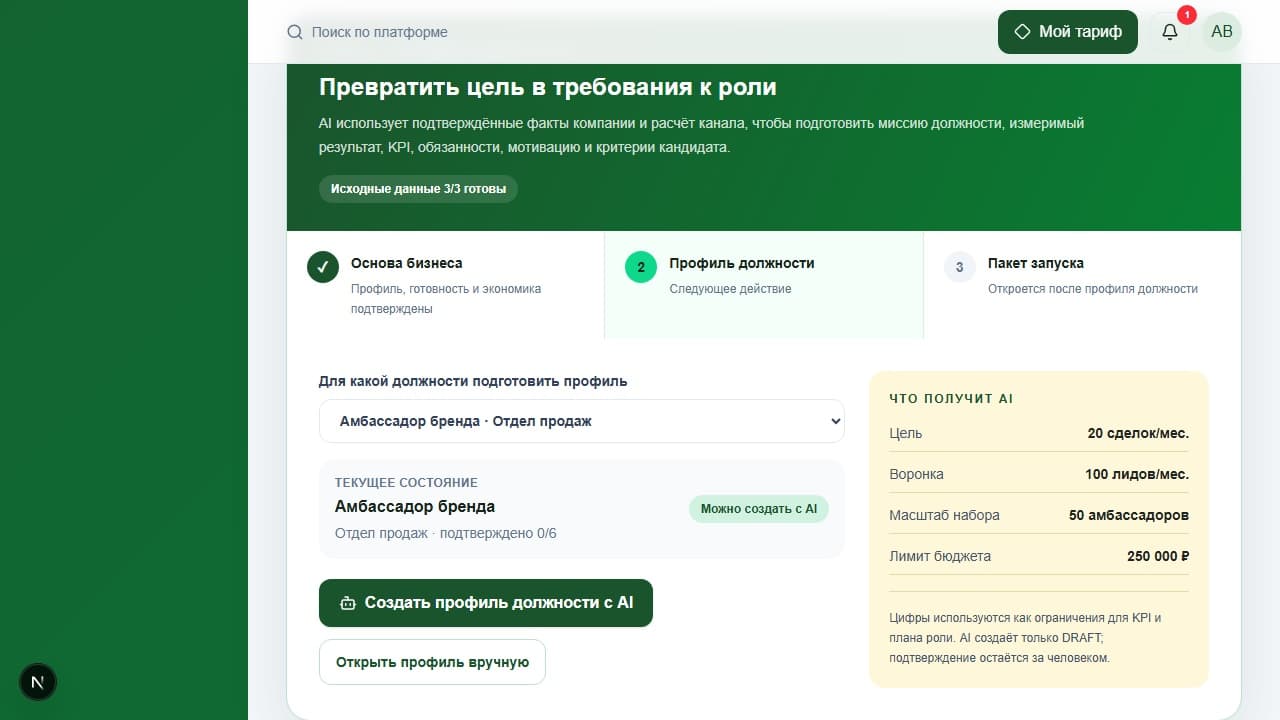Select the 'Основа бизнеса' step tab
The image size is (1280, 720).
tap(445, 285)
